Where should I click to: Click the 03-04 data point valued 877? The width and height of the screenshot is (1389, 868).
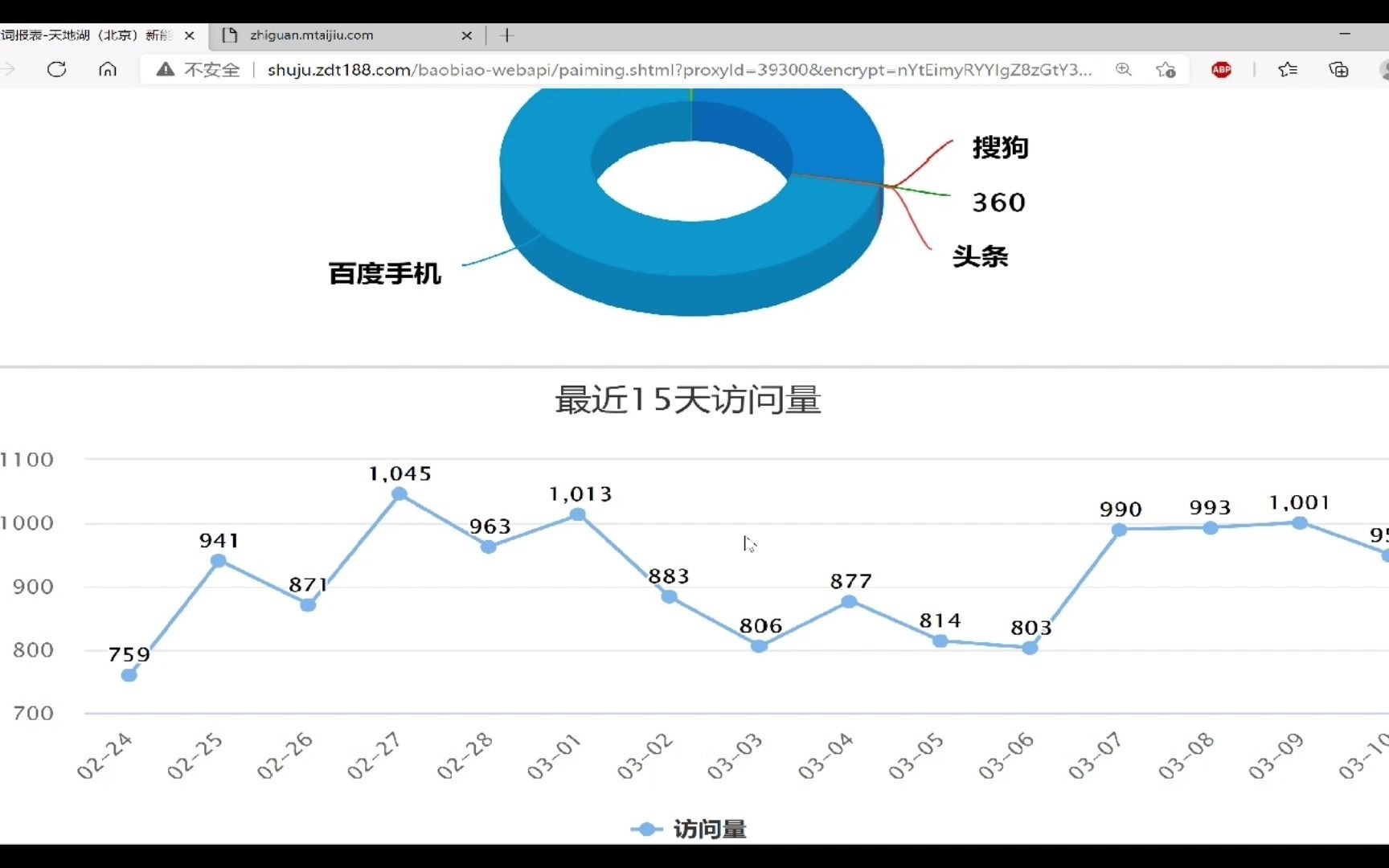tap(849, 601)
